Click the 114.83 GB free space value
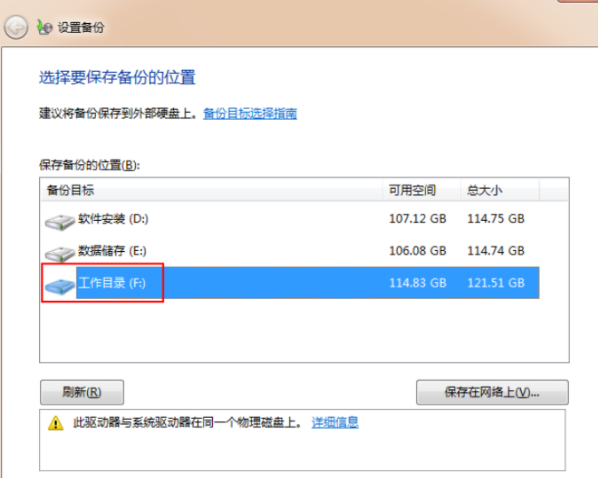Image resolution: width=598 pixels, height=478 pixels. [x=418, y=283]
